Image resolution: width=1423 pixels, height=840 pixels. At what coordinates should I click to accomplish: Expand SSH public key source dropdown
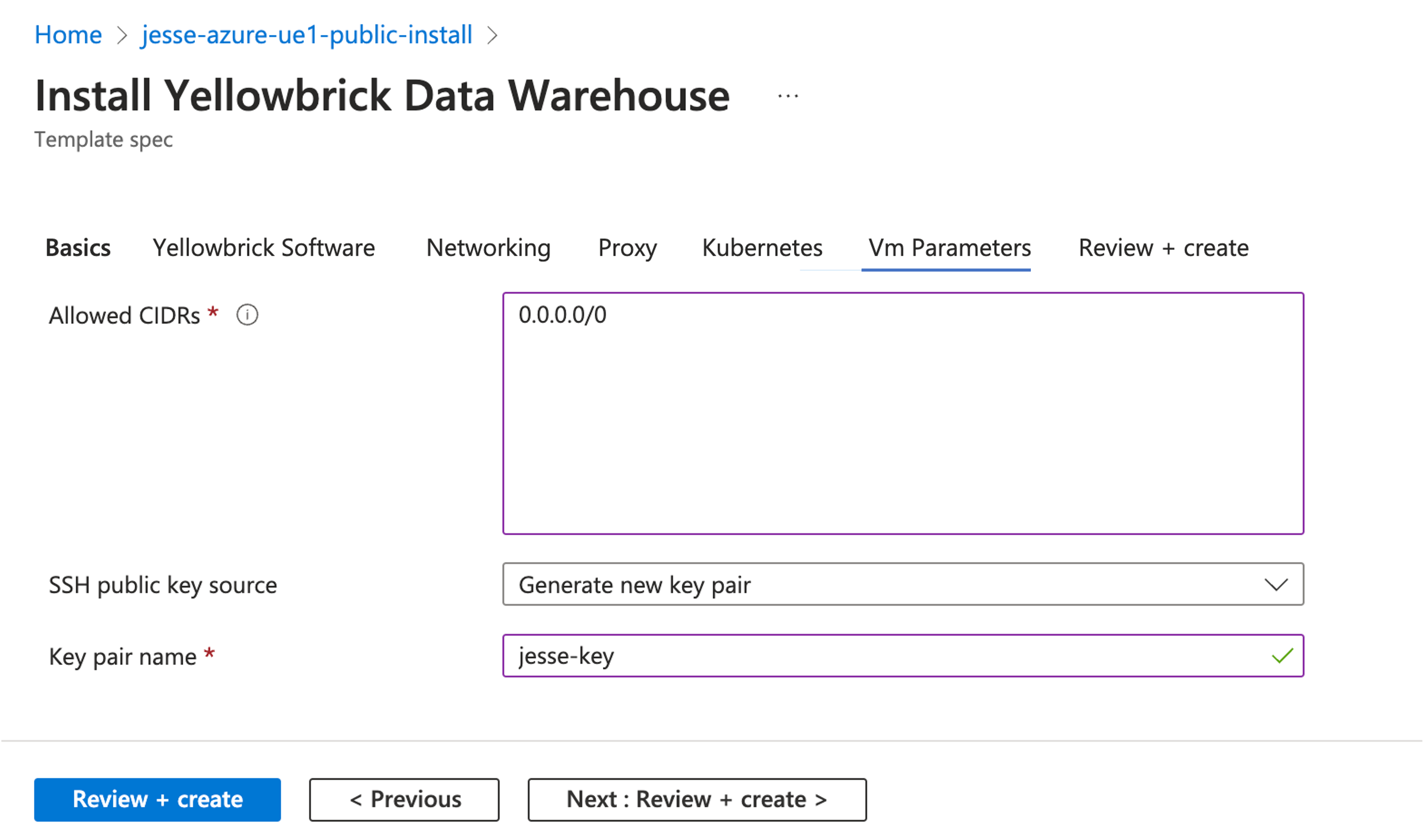pyautogui.click(x=903, y=584)
